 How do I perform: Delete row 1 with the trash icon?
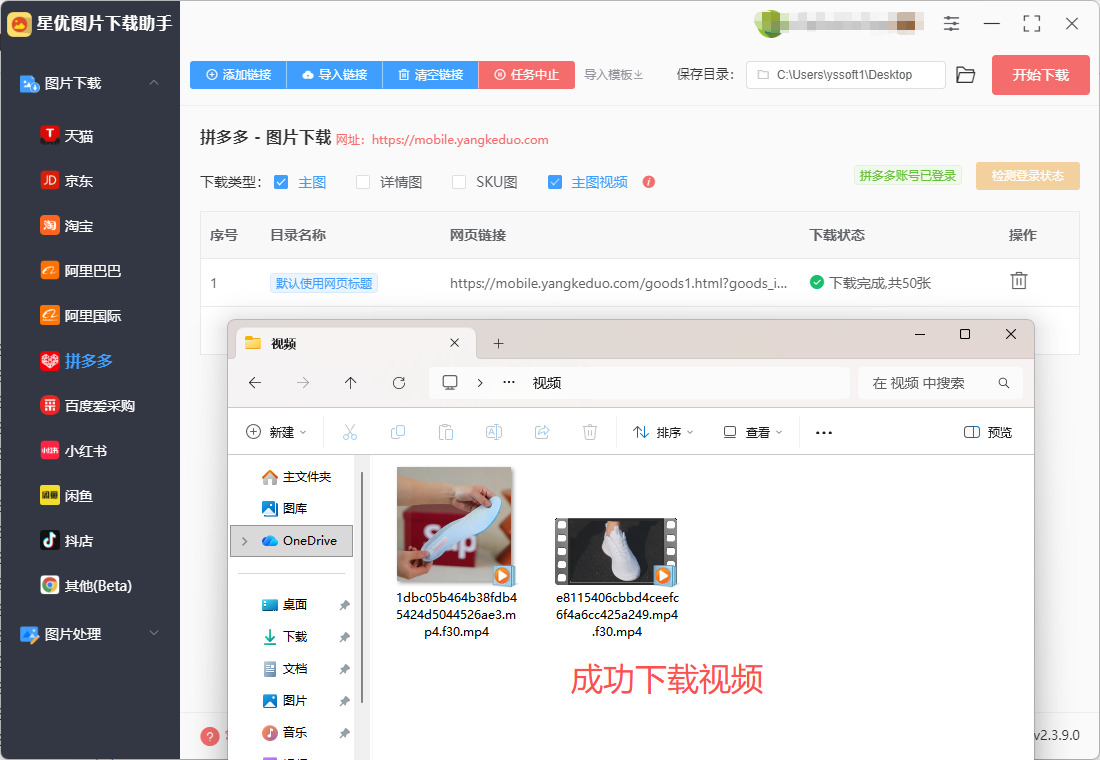pyautogui.click(x=1019, y=281)
